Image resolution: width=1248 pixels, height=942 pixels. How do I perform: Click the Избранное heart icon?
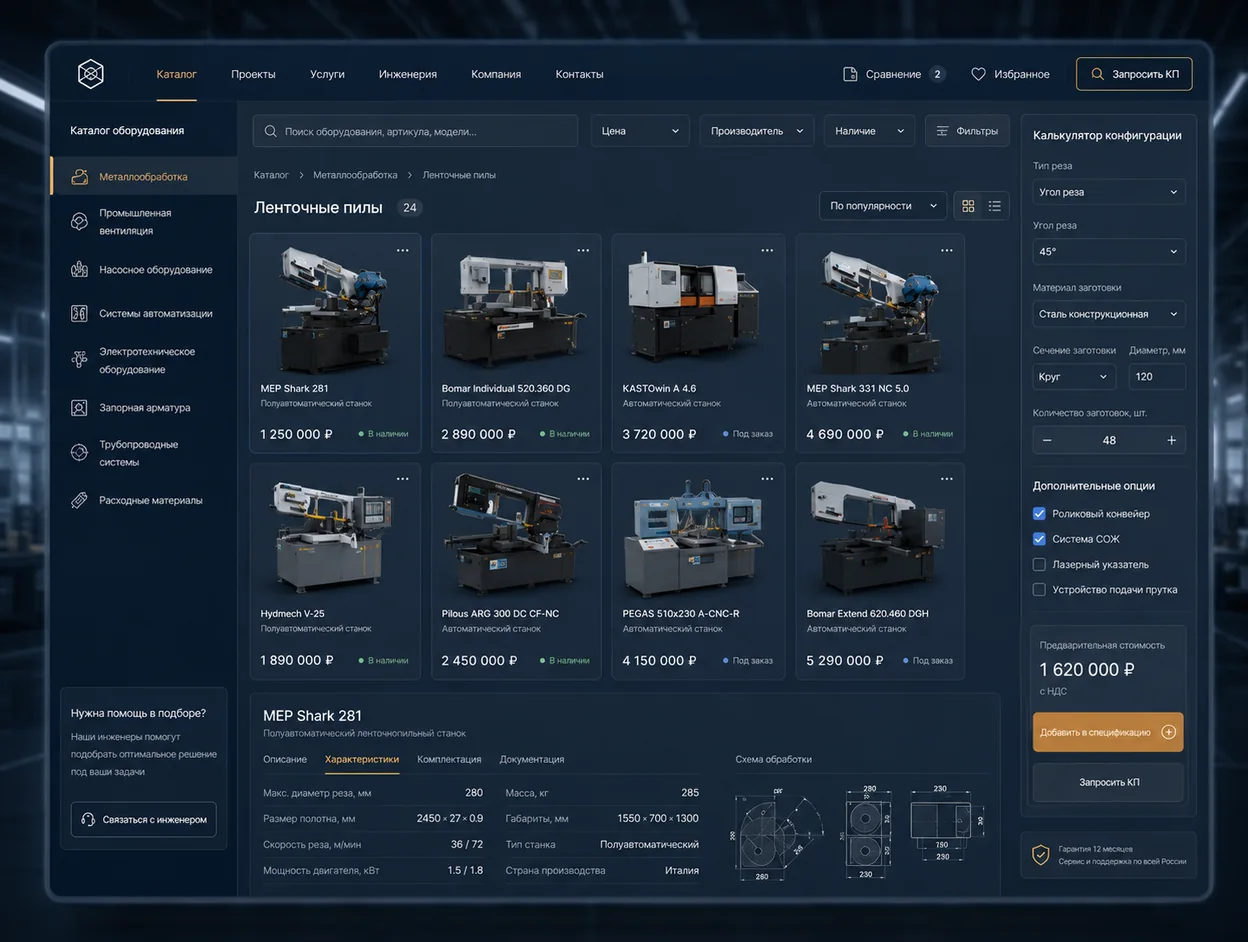(x=978, y=74)
